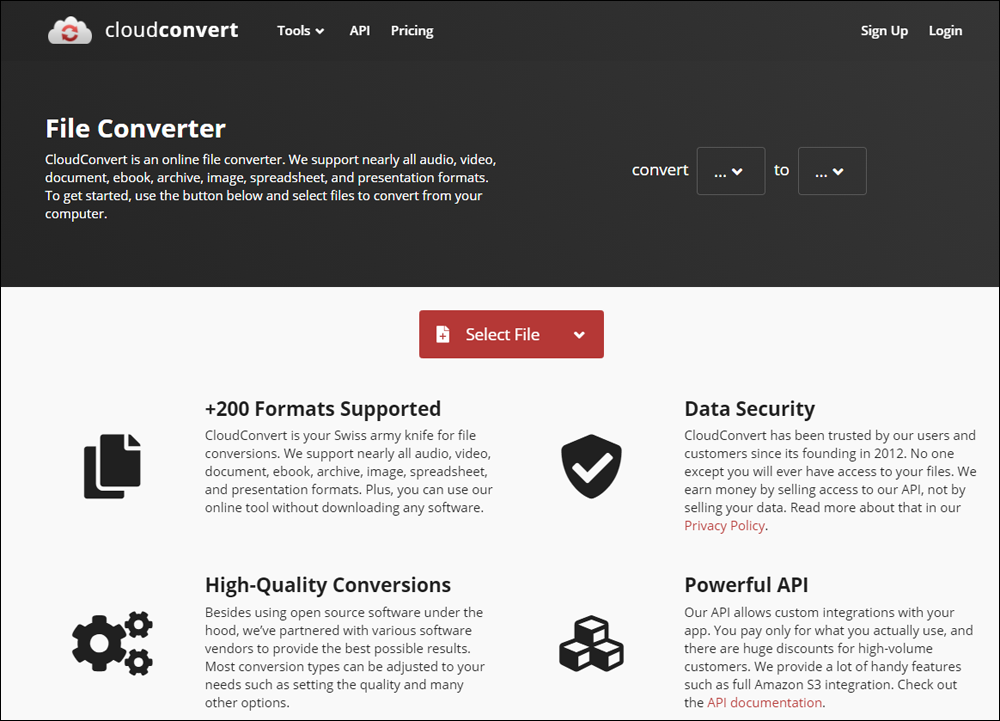Click the stacked documents formats icon

point(112,466)
